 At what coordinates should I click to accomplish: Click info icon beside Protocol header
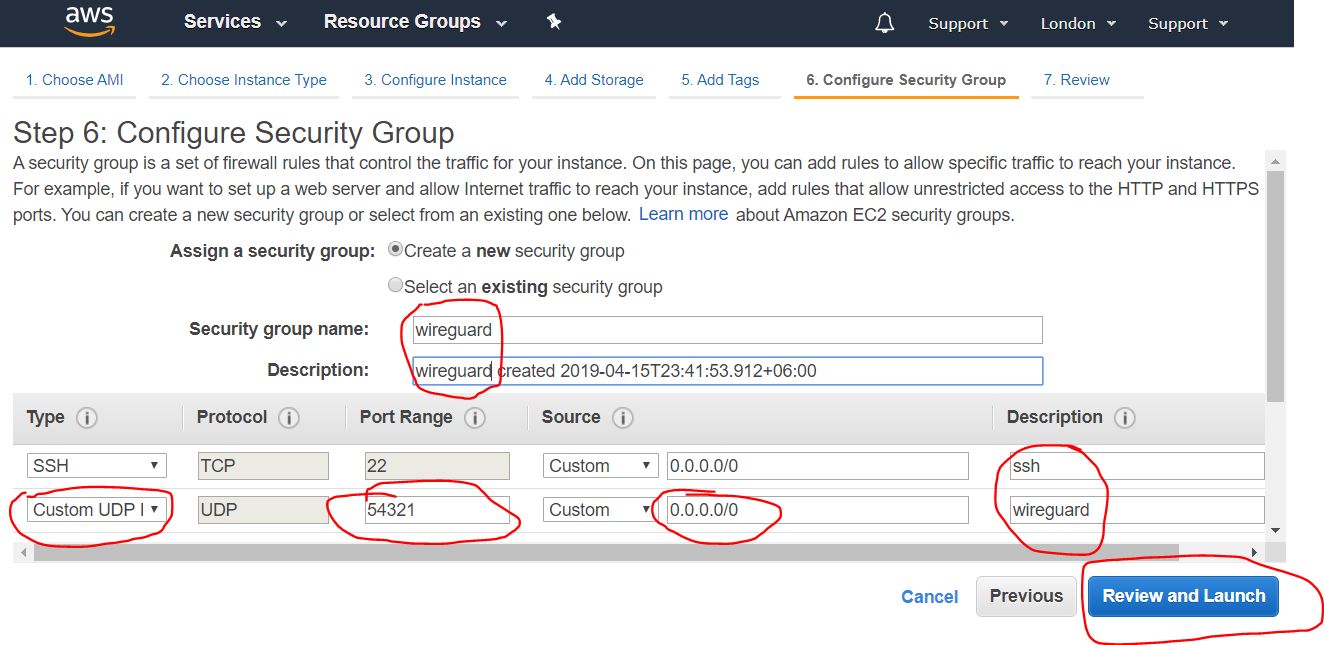tap(289, 418)
